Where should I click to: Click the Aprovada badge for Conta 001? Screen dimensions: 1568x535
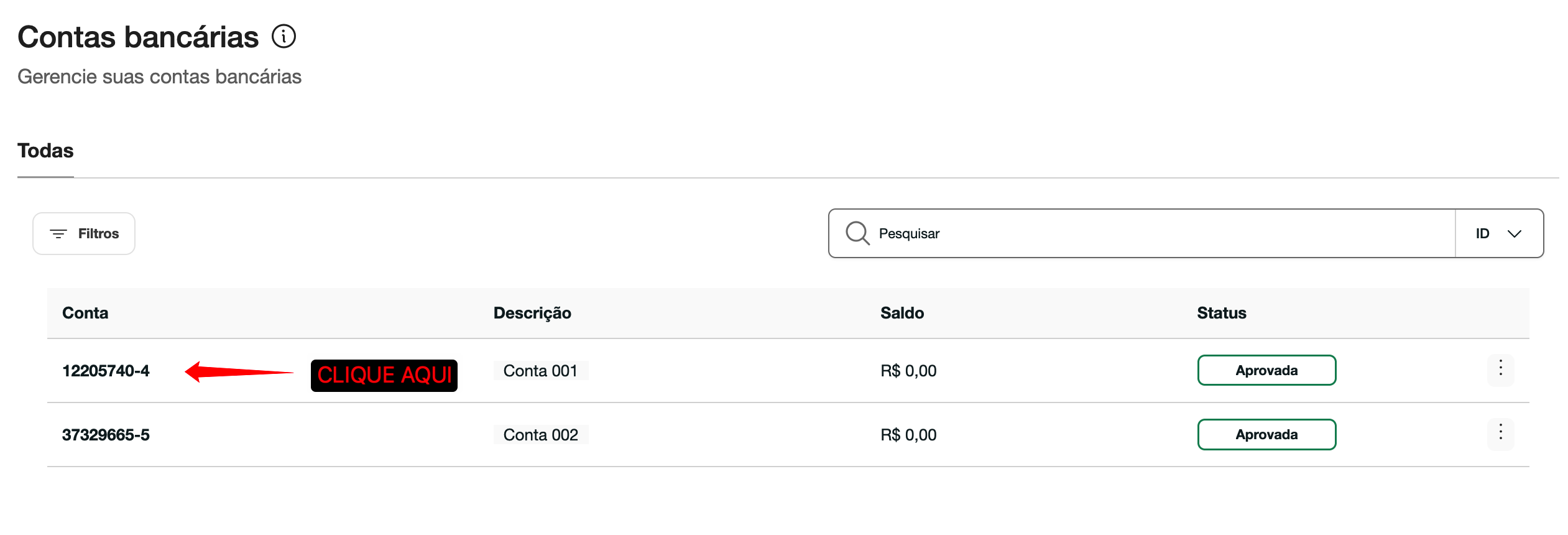1266,370
